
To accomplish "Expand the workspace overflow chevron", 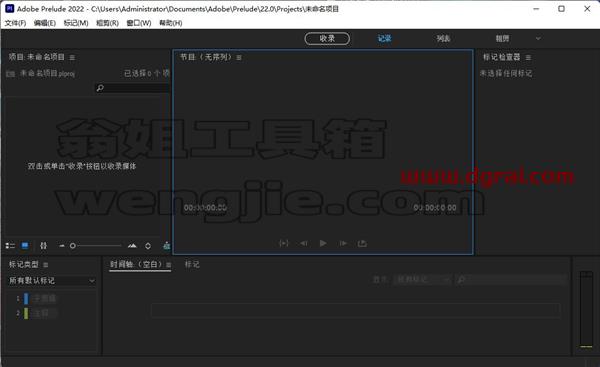I will point(538,39).
